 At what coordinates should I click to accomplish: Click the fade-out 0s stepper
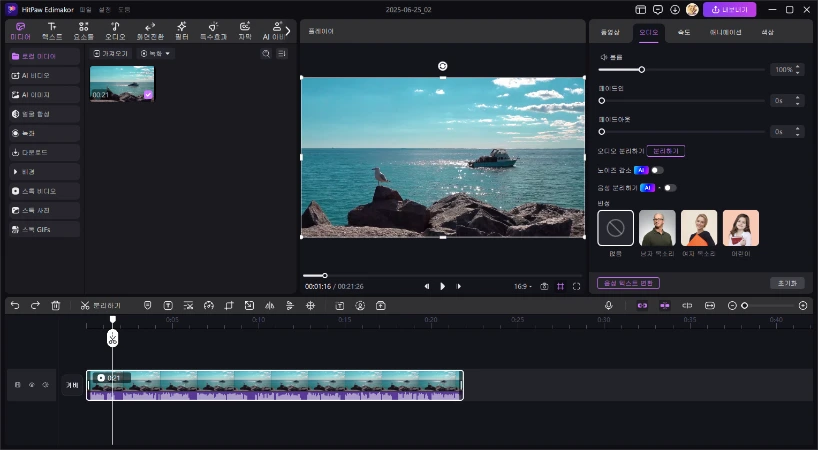[x=797, y=132]
